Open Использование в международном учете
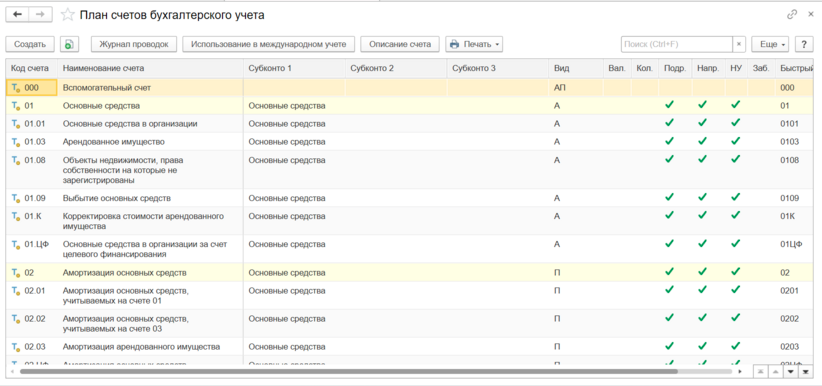 268,45
